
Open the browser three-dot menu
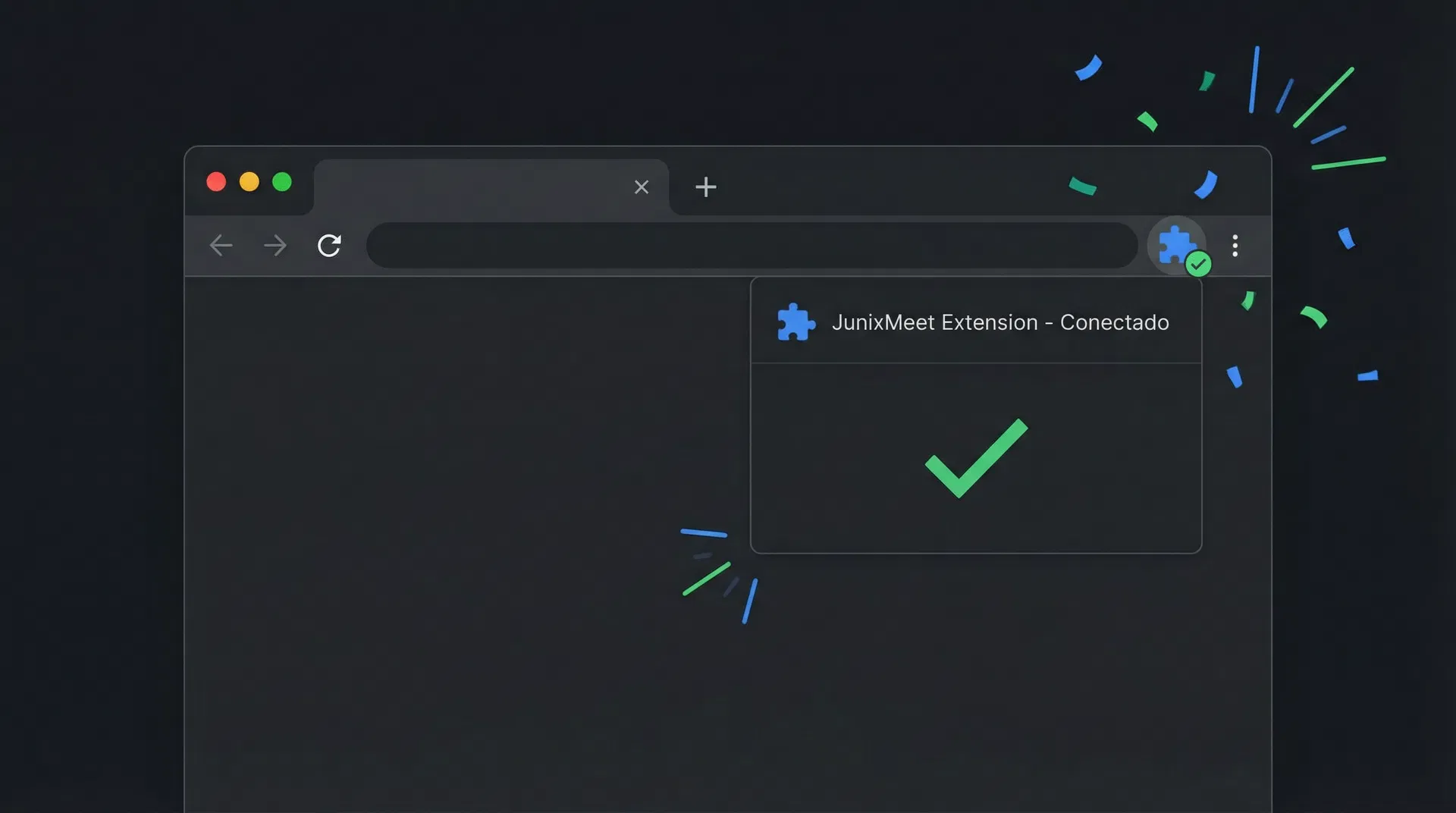point(1235,245)
